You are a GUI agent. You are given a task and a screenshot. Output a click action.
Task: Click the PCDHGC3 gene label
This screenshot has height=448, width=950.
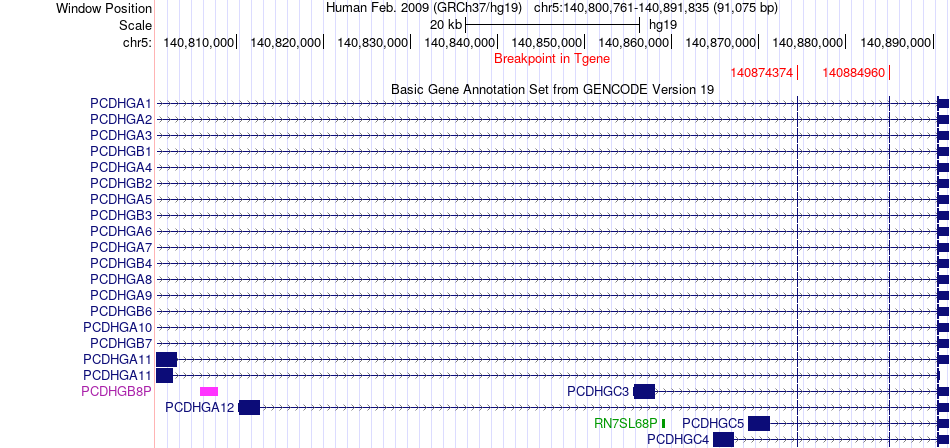[x=597, y=391]
